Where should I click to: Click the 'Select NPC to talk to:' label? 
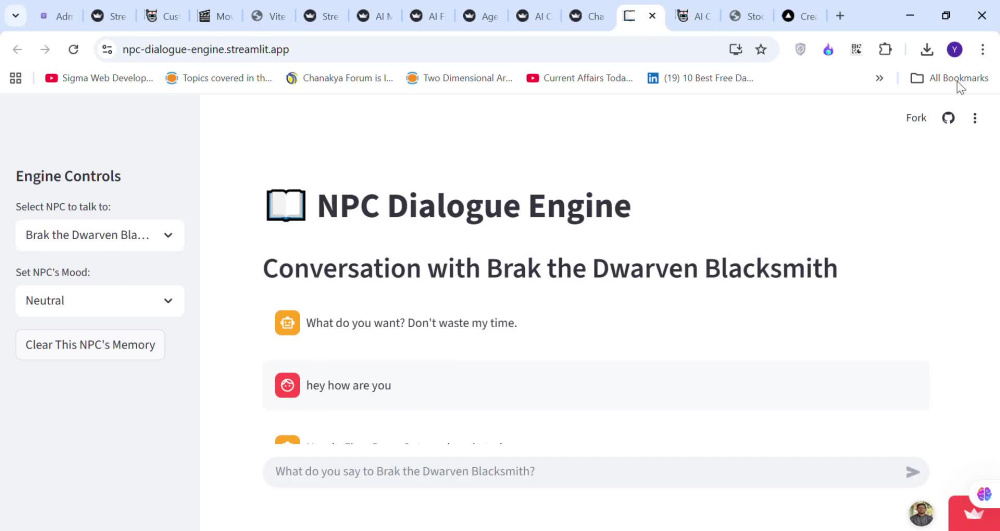click(63, 207)
